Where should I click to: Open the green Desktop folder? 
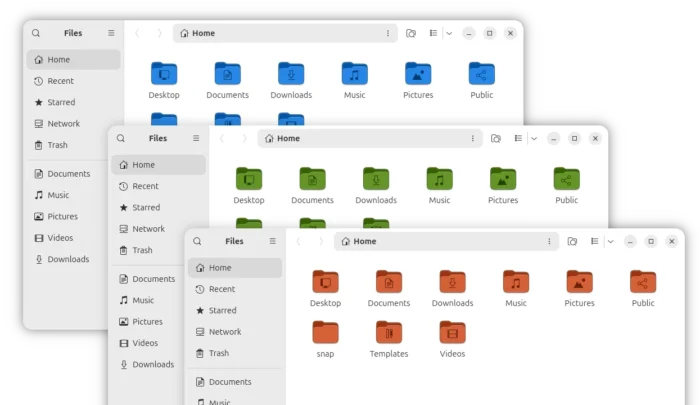[x=249, y=179]
